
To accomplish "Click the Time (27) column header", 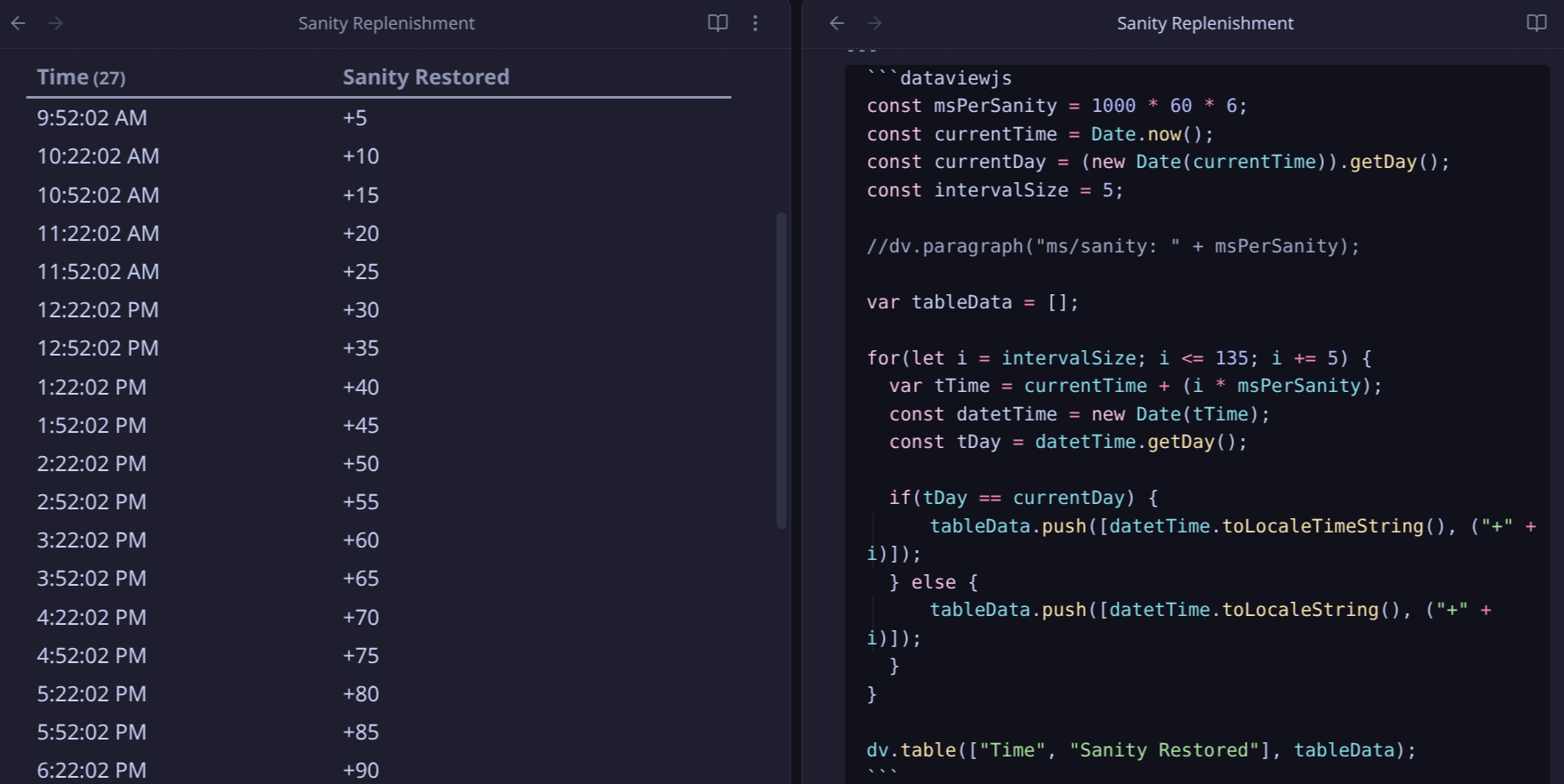I will point(81,77).
